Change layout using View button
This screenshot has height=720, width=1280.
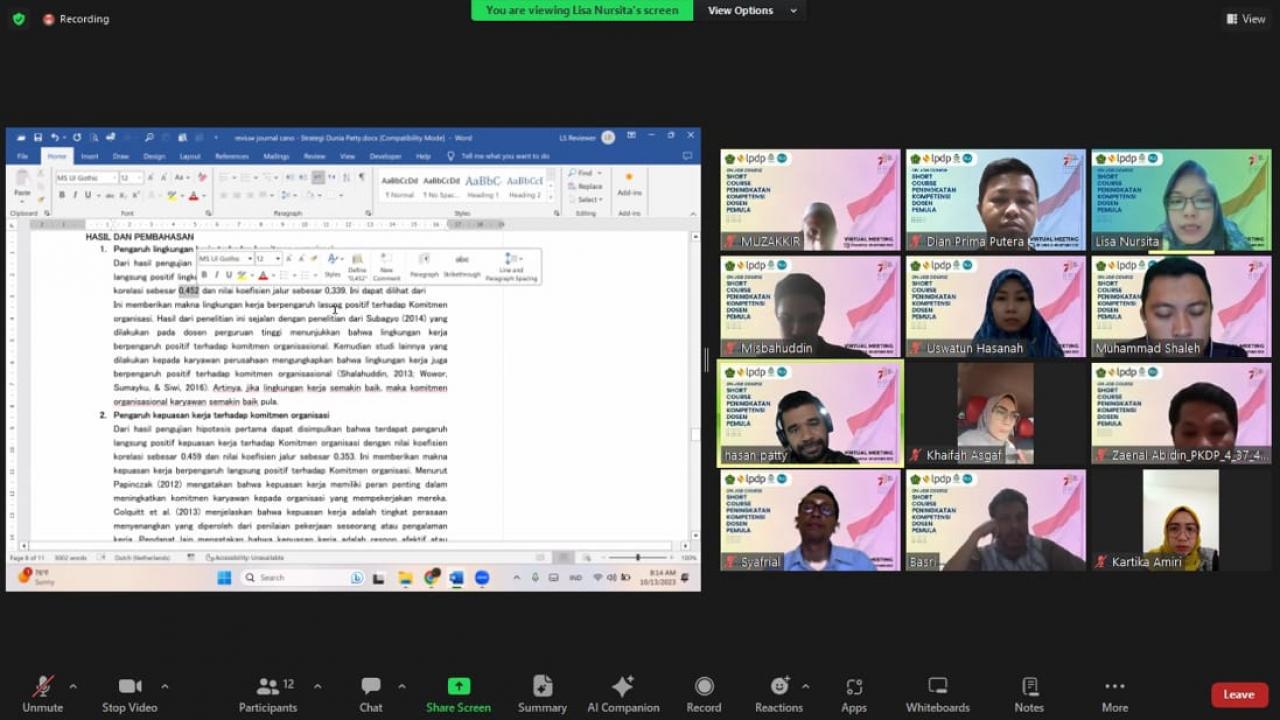[x=1246, y=19]
